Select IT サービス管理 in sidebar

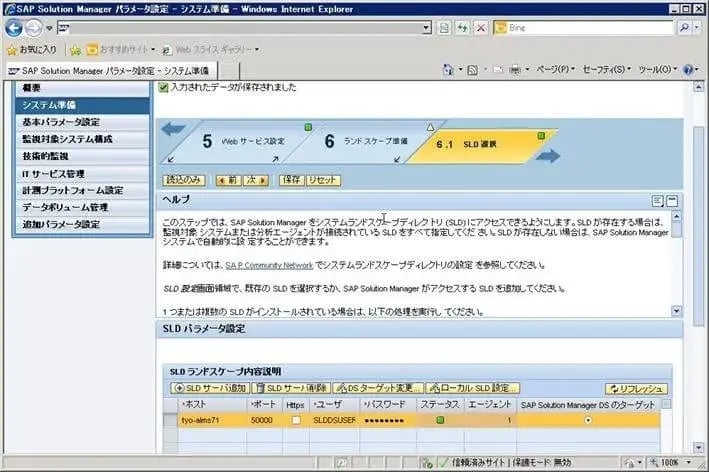(x=82, y=174)
